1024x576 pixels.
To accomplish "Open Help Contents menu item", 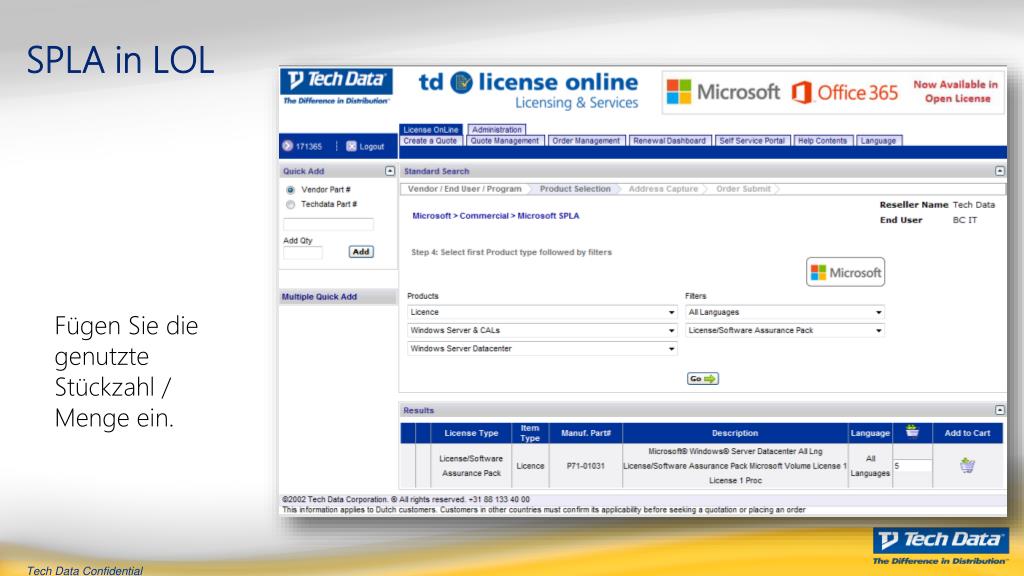I will tap(822, 140).
